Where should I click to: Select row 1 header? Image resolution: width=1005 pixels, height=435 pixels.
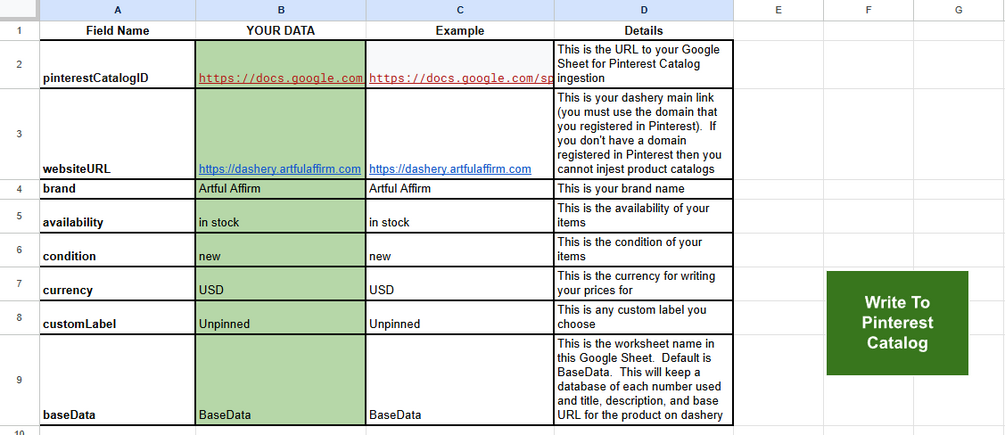pos(19,31)
